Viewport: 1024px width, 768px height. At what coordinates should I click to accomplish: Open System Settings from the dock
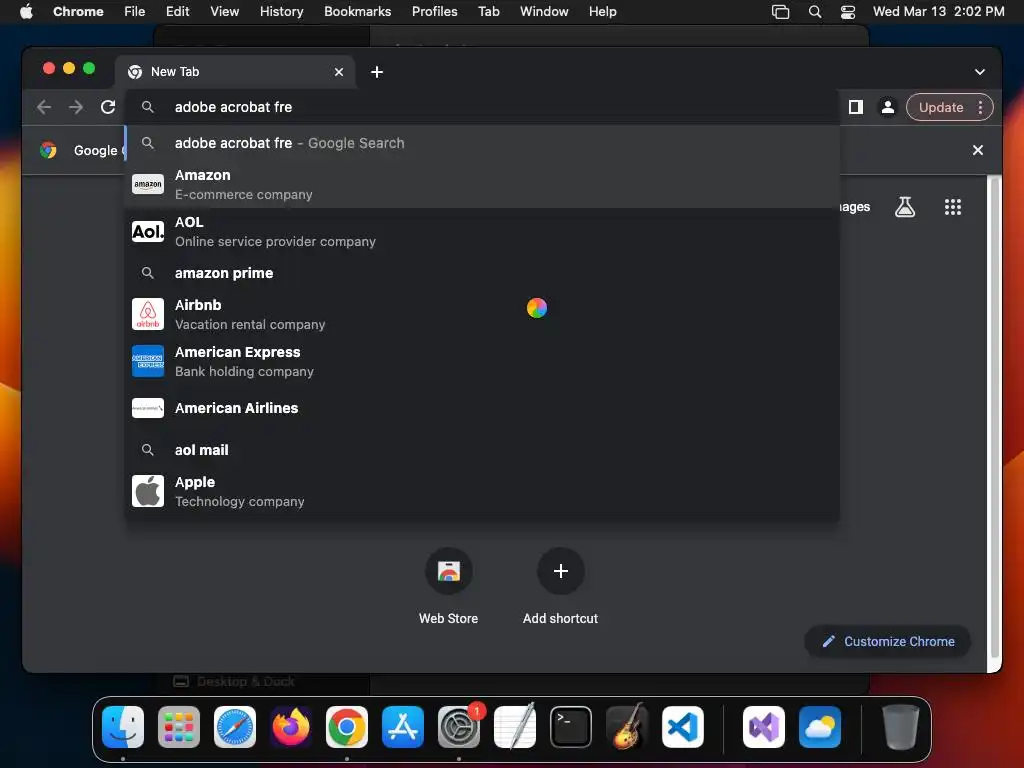click(x=458, y=727)
